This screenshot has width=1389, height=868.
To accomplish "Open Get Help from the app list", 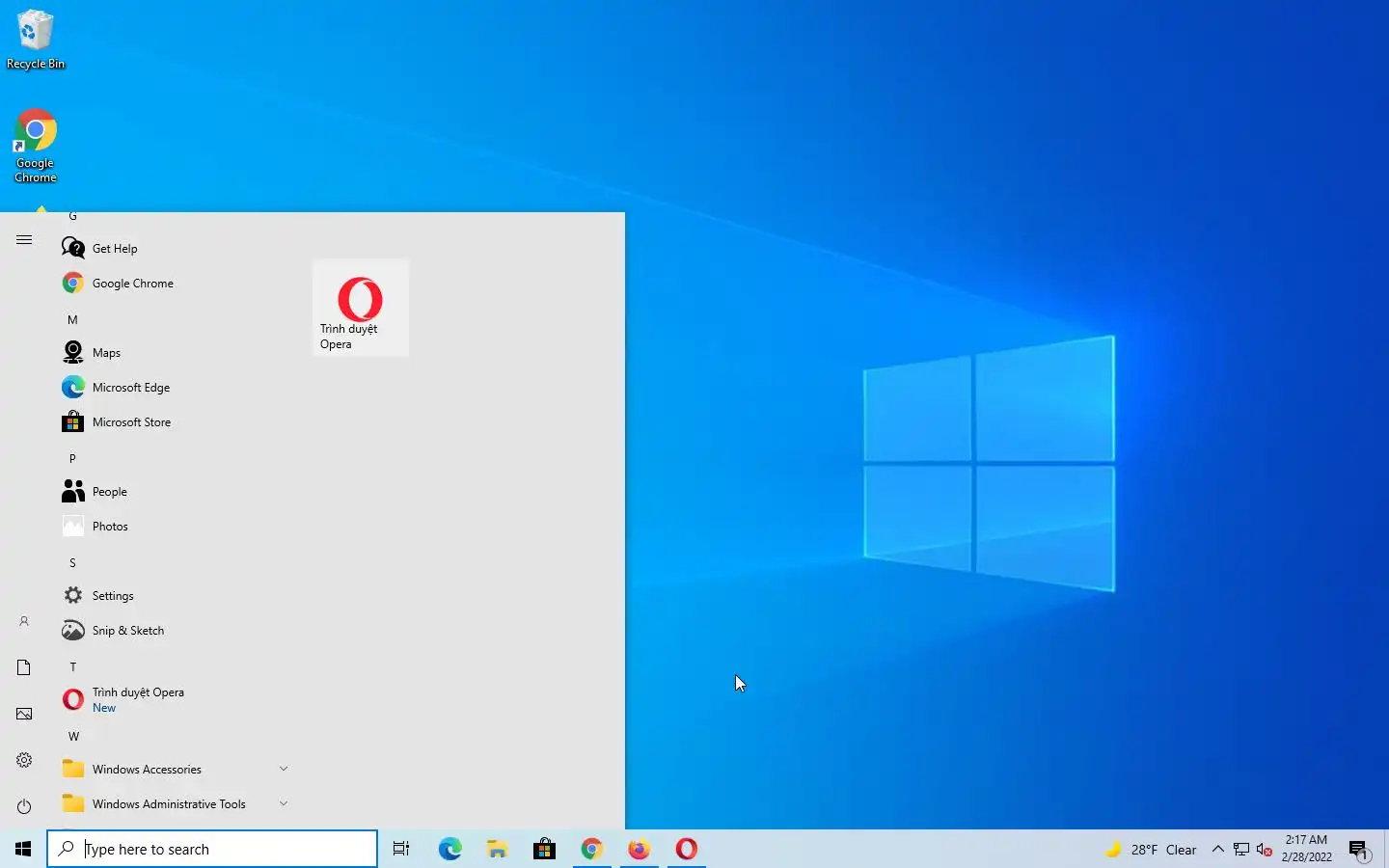I will 174,248.
